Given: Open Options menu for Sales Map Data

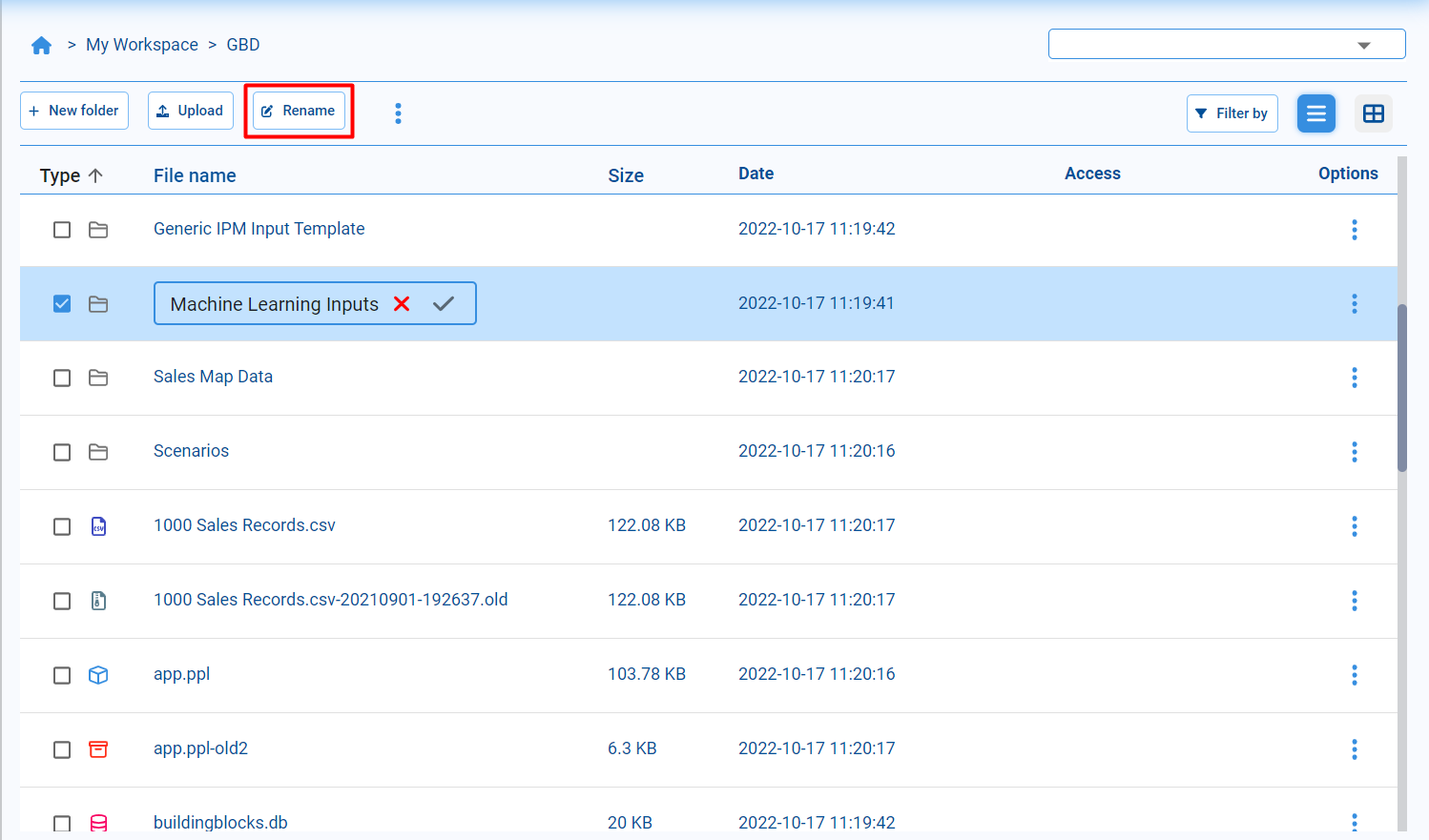Looking at the screenshot, I should coord(1355,378).
